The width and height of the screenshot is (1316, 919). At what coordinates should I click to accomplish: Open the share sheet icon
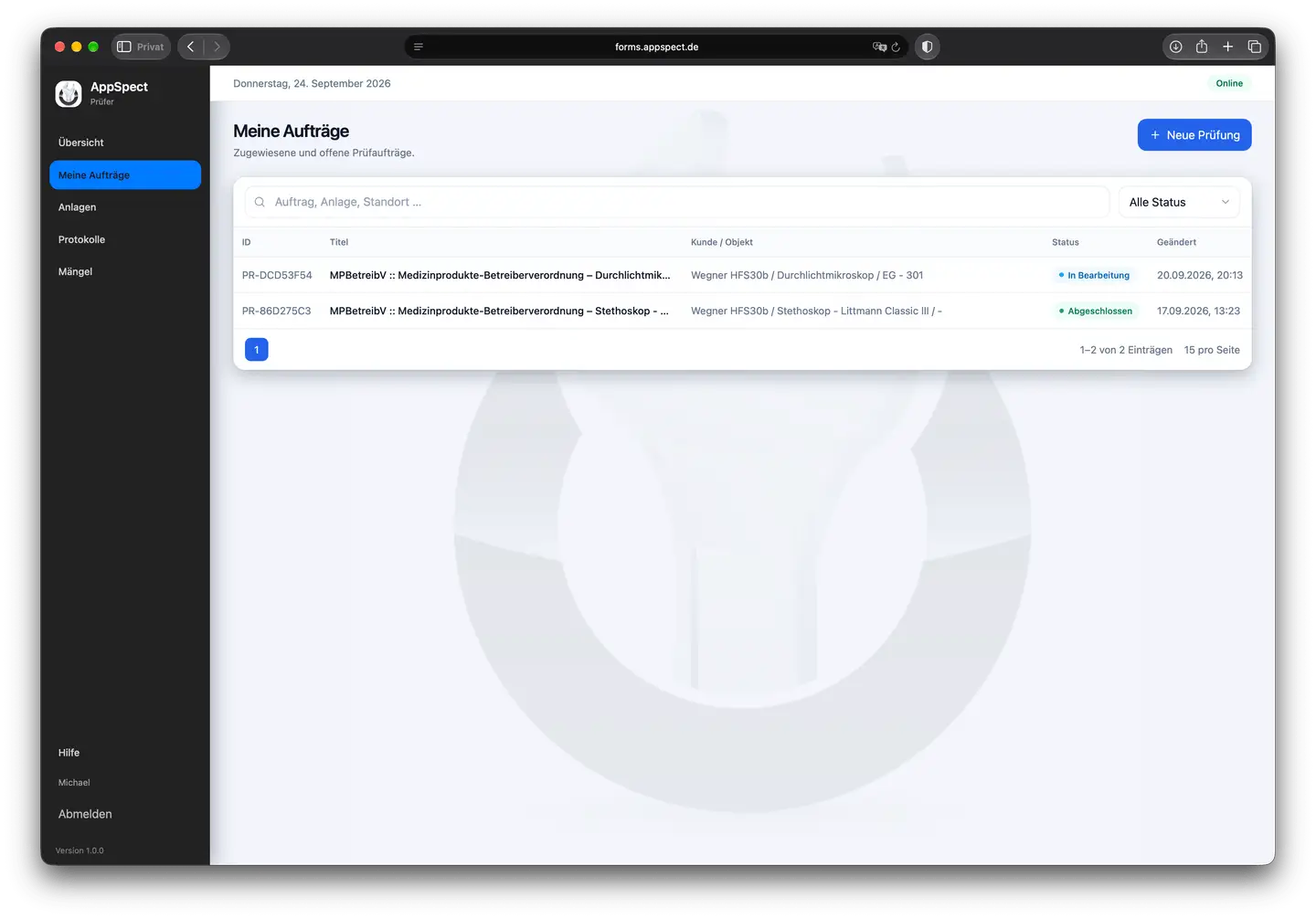1202,47
